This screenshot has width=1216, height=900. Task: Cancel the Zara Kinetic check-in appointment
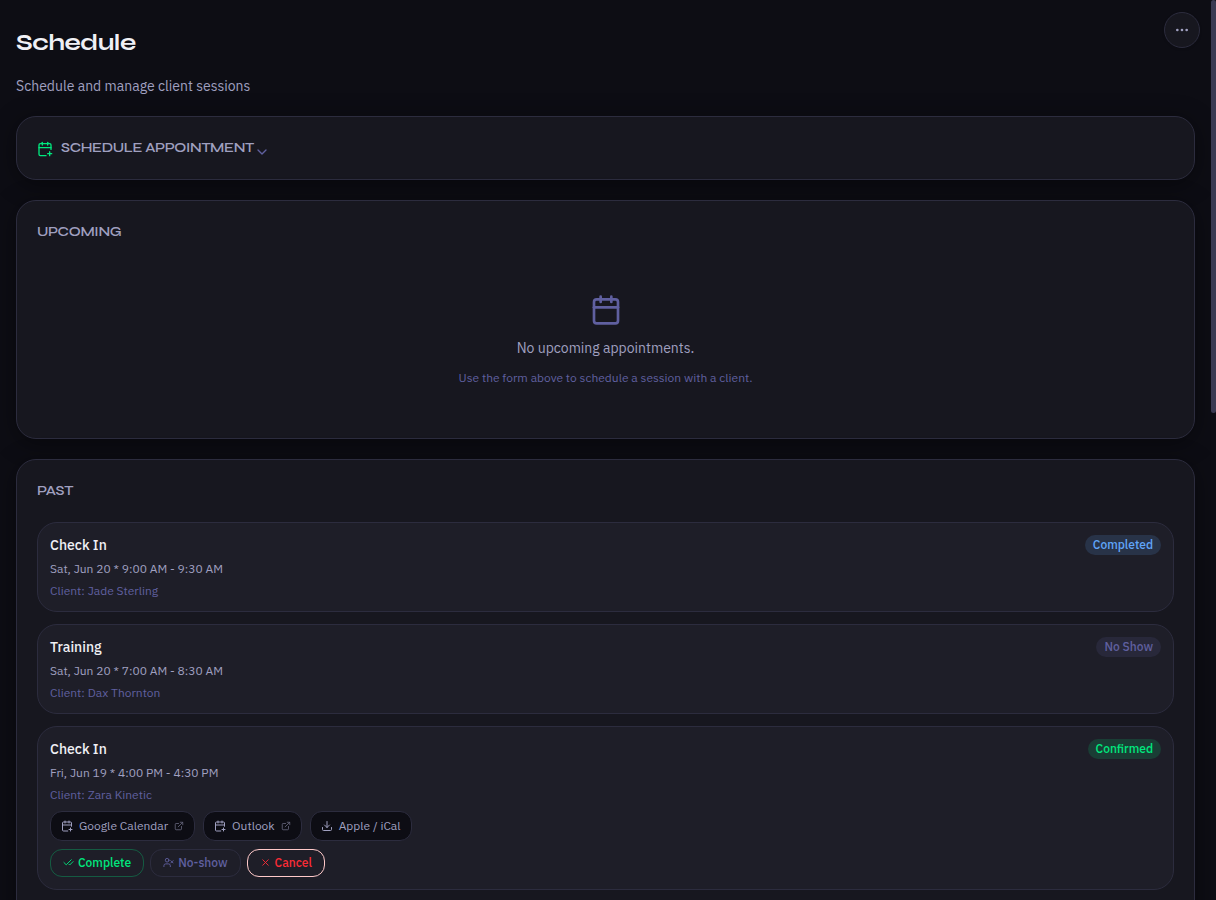click(x=286, y=863)
